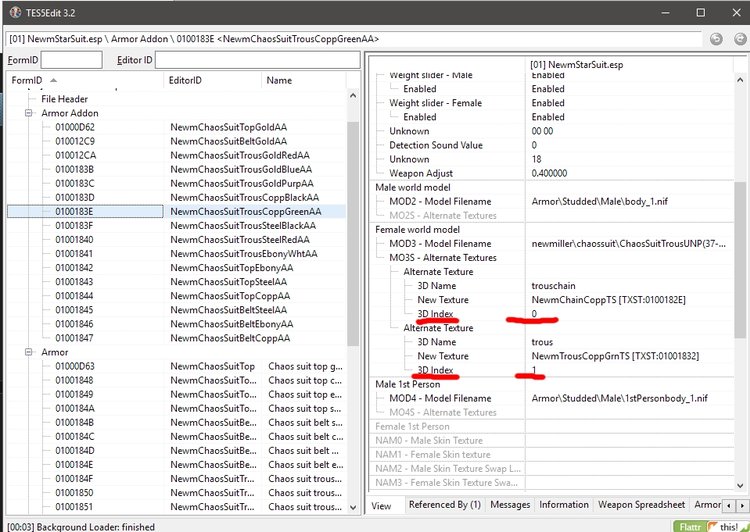The width and height of the screenshot is (750, 532).
Task: Click the [01] NewmStarSuit.esp column header
Action: [576, 65]
